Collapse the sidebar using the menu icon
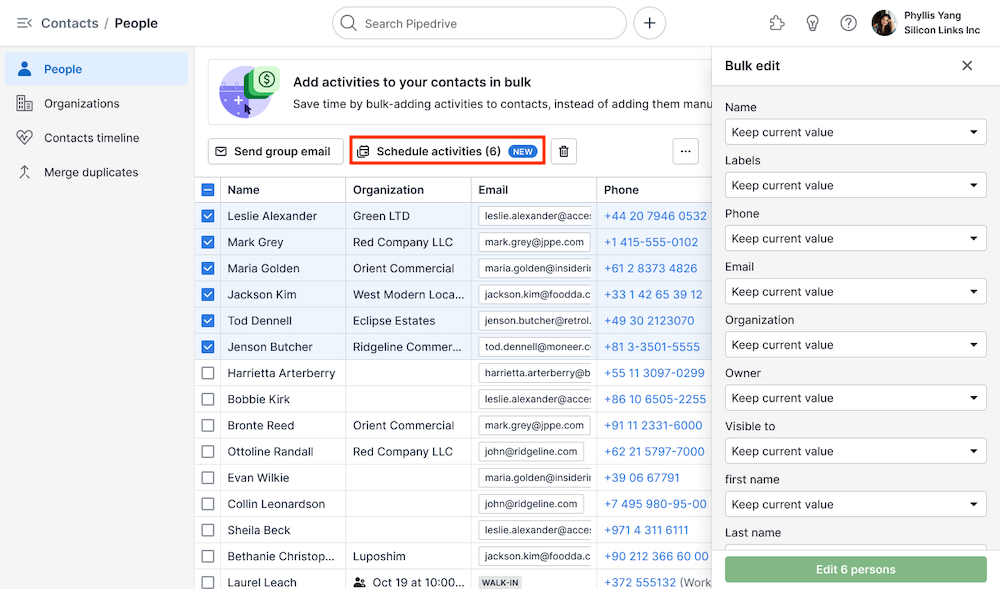This screenshot has width=1000, height=589. tap(24, 23)
